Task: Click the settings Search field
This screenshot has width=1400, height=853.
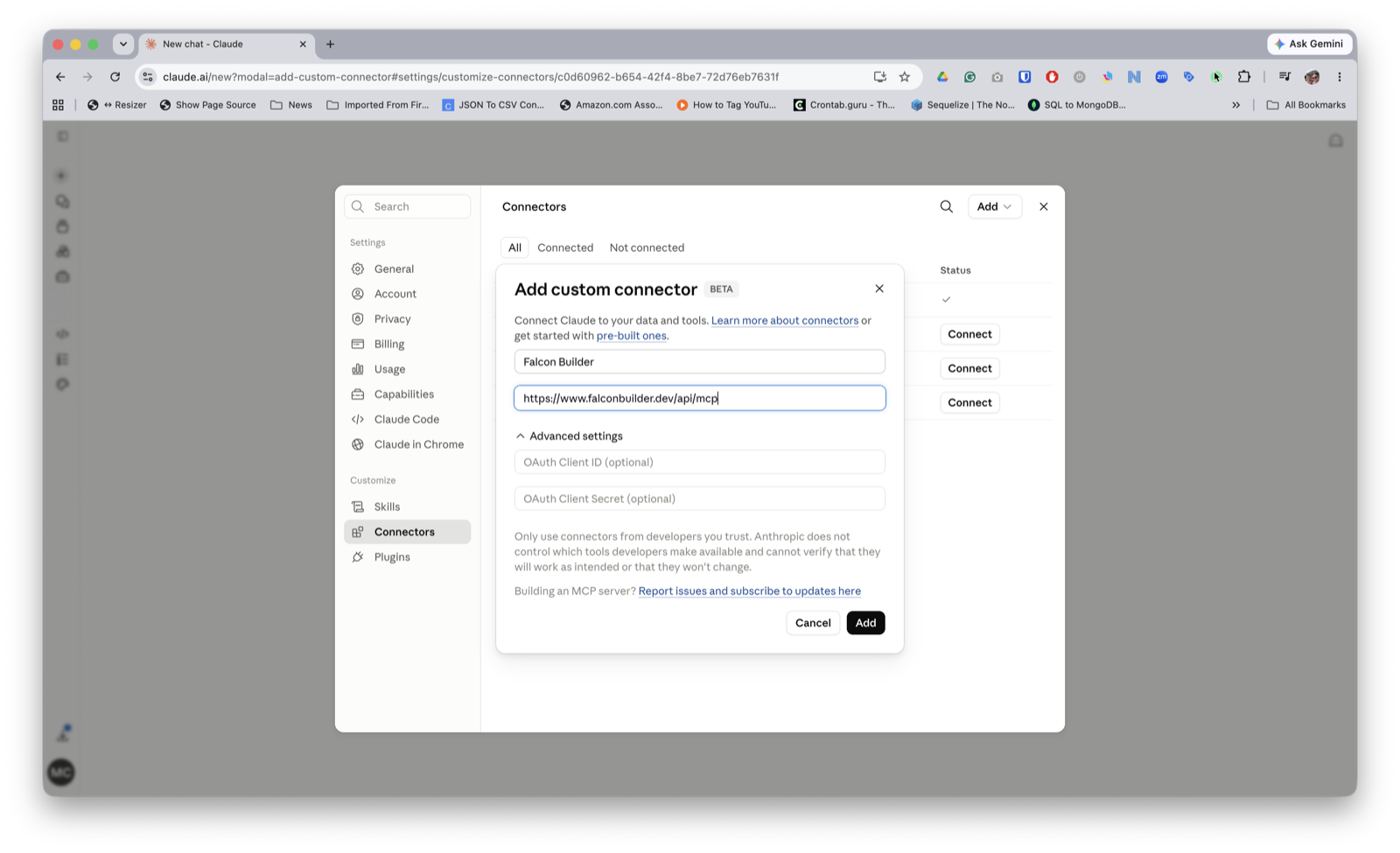Action: coord(407,206)
